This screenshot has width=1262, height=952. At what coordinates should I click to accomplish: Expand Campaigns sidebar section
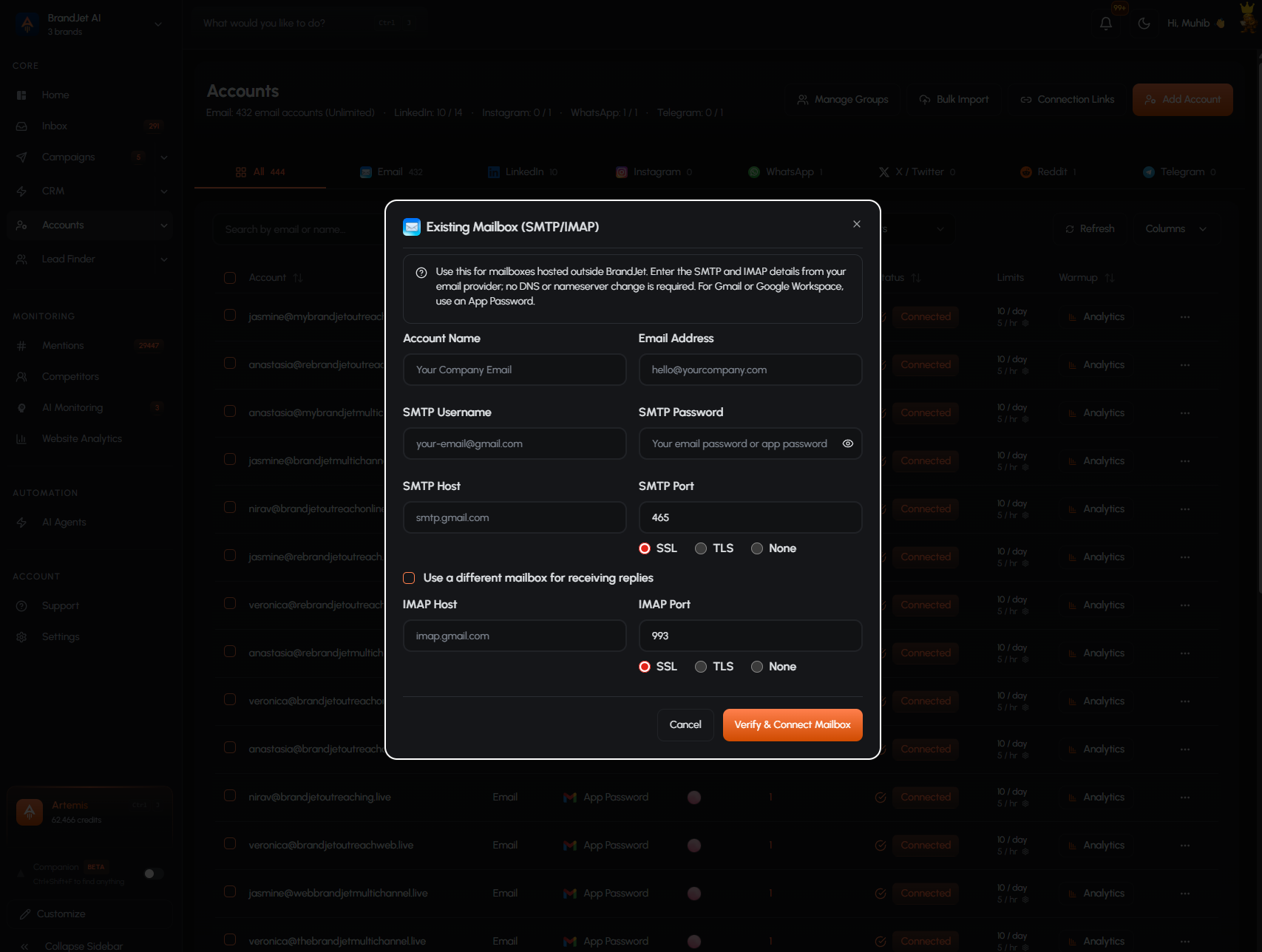pyautogui.click(x=163, y=157)
